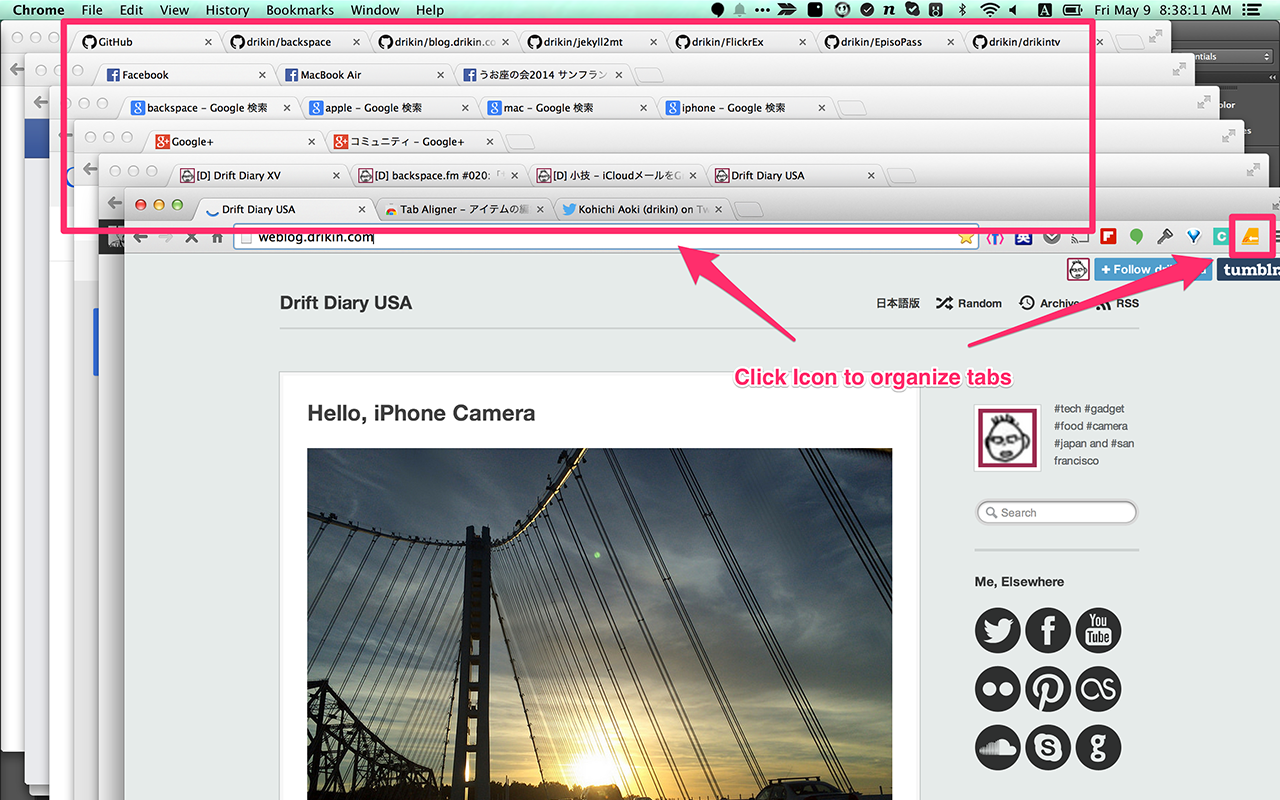Click the blue kanji translate extension icon
1280x800 pixels.
[1023, 237]
